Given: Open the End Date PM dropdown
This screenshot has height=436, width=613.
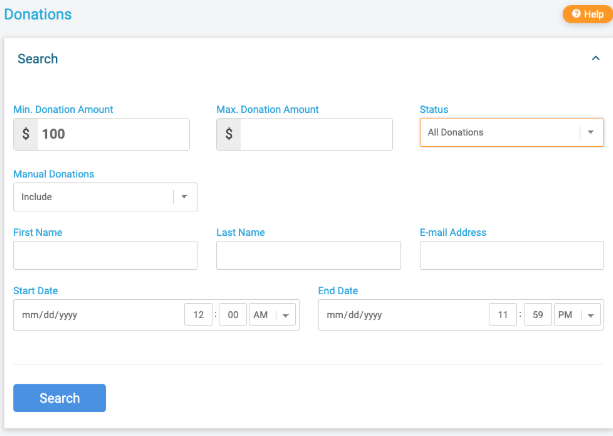Looking at the screenshot, I should pyautogui.click(x=577, y=315).
